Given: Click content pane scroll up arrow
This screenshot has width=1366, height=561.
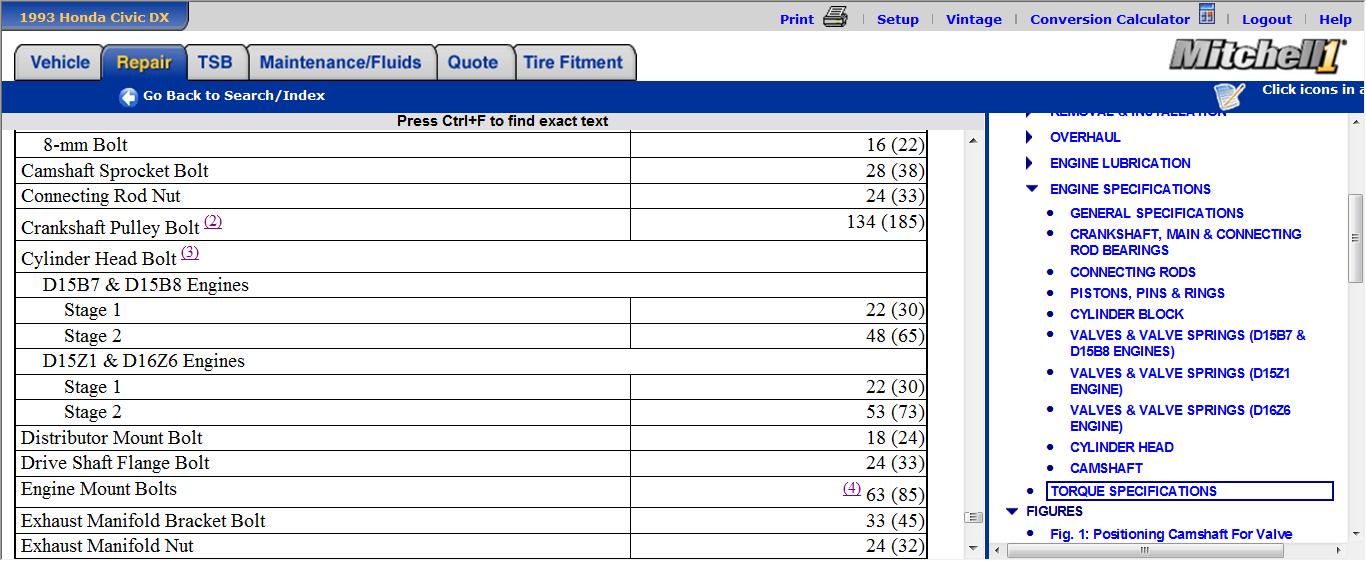Looking at the screenshot, I should point(973,141).
